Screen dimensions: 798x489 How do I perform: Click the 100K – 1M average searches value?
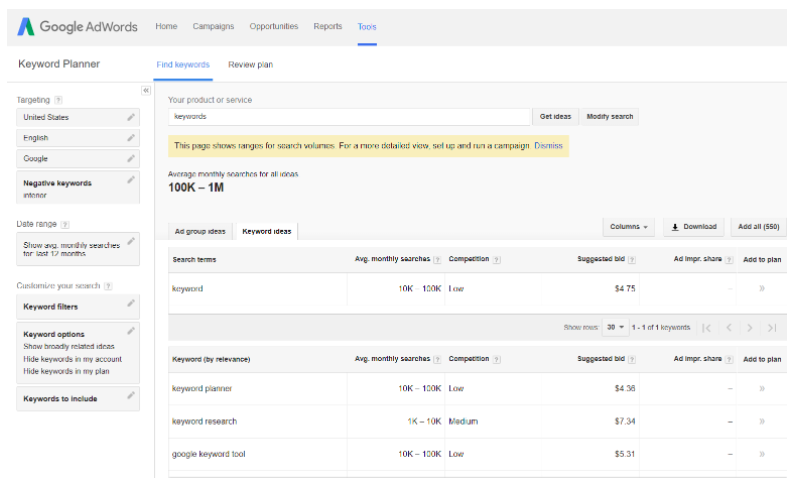[196, 188]
